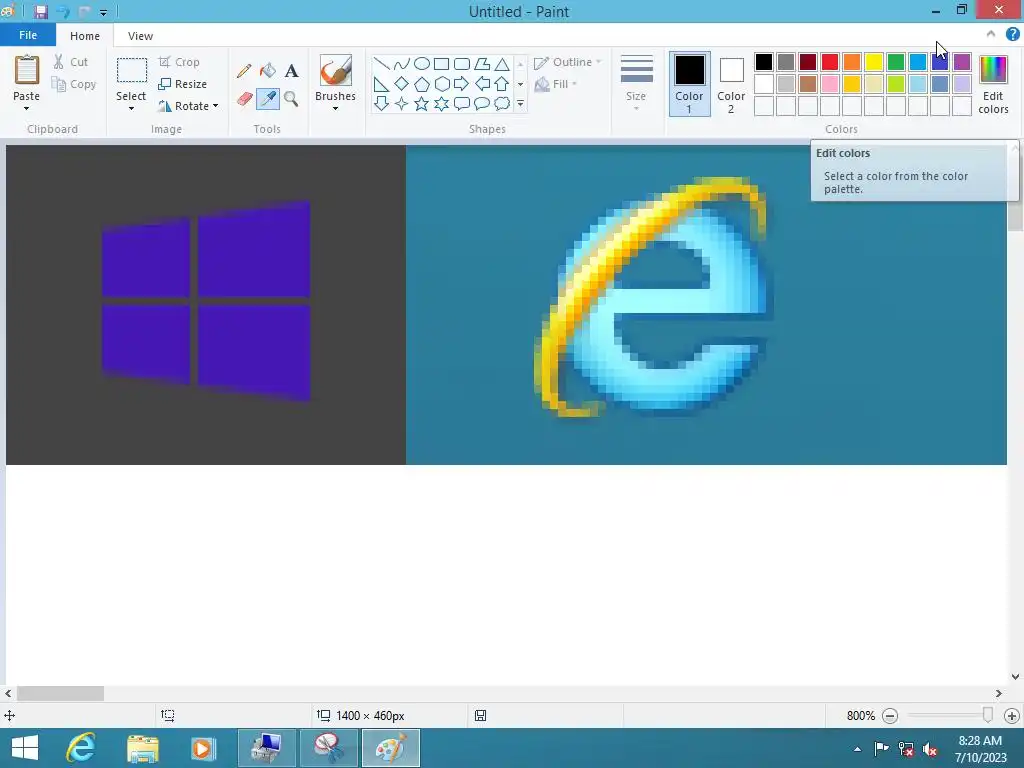
Task: Activate Color 1 foreground selector
Action: pyautogui.click(x=690, y=84)
